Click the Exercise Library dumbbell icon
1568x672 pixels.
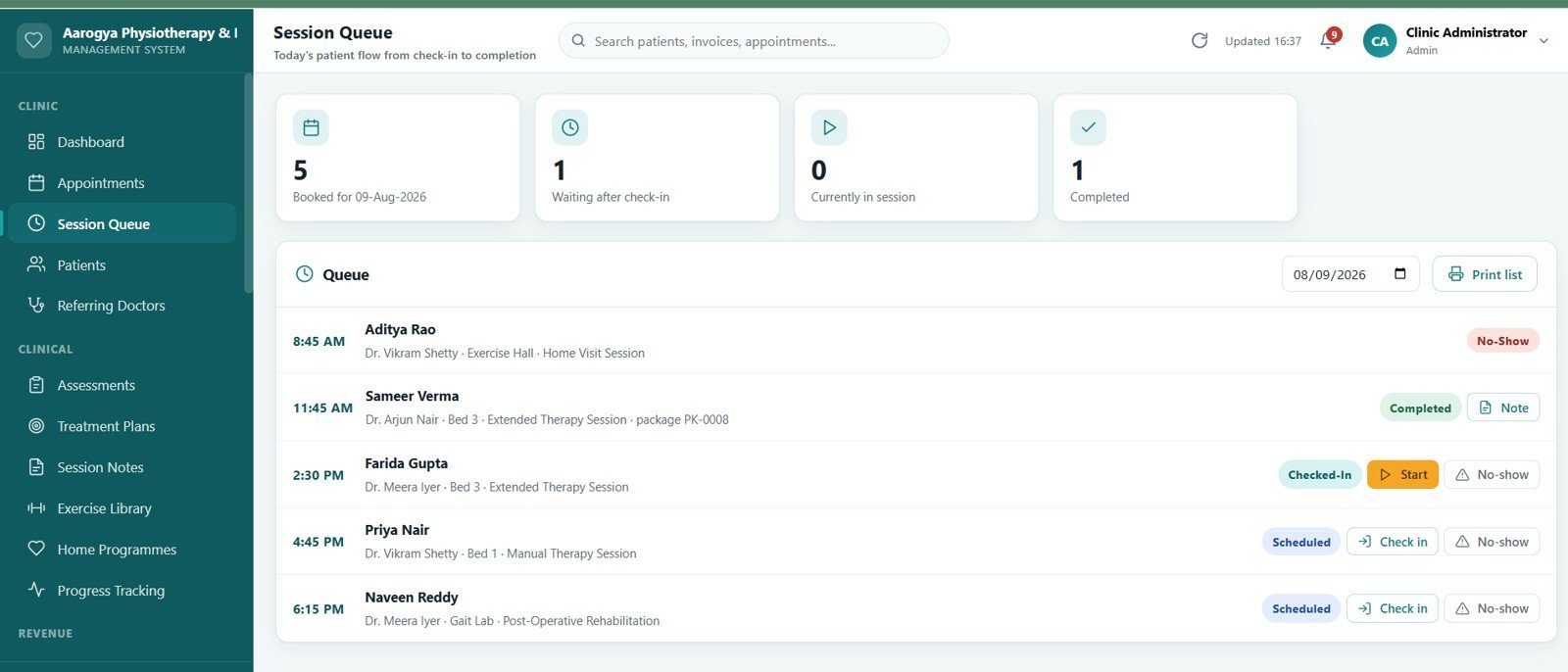coord(36,508)
